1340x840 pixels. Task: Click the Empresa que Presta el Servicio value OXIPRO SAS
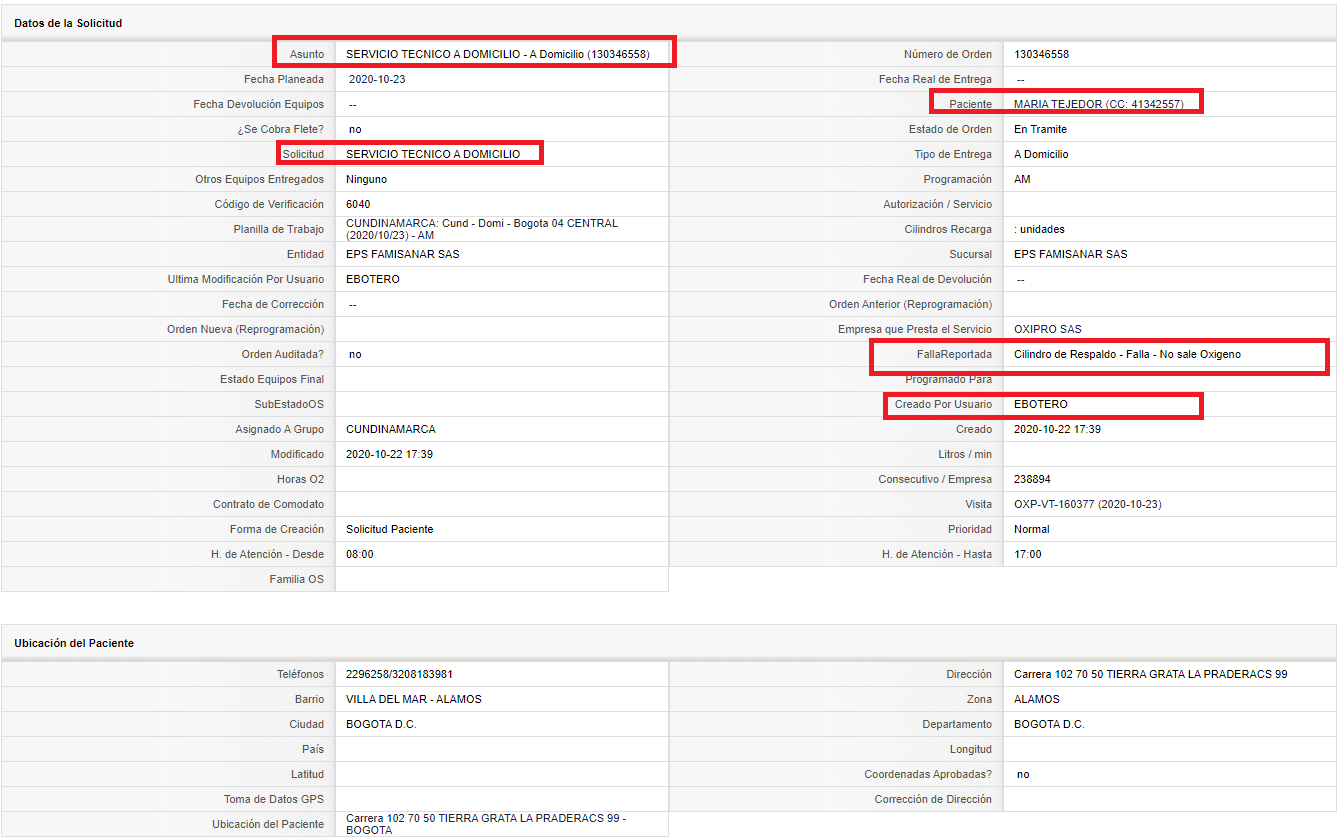point(1048,329)
